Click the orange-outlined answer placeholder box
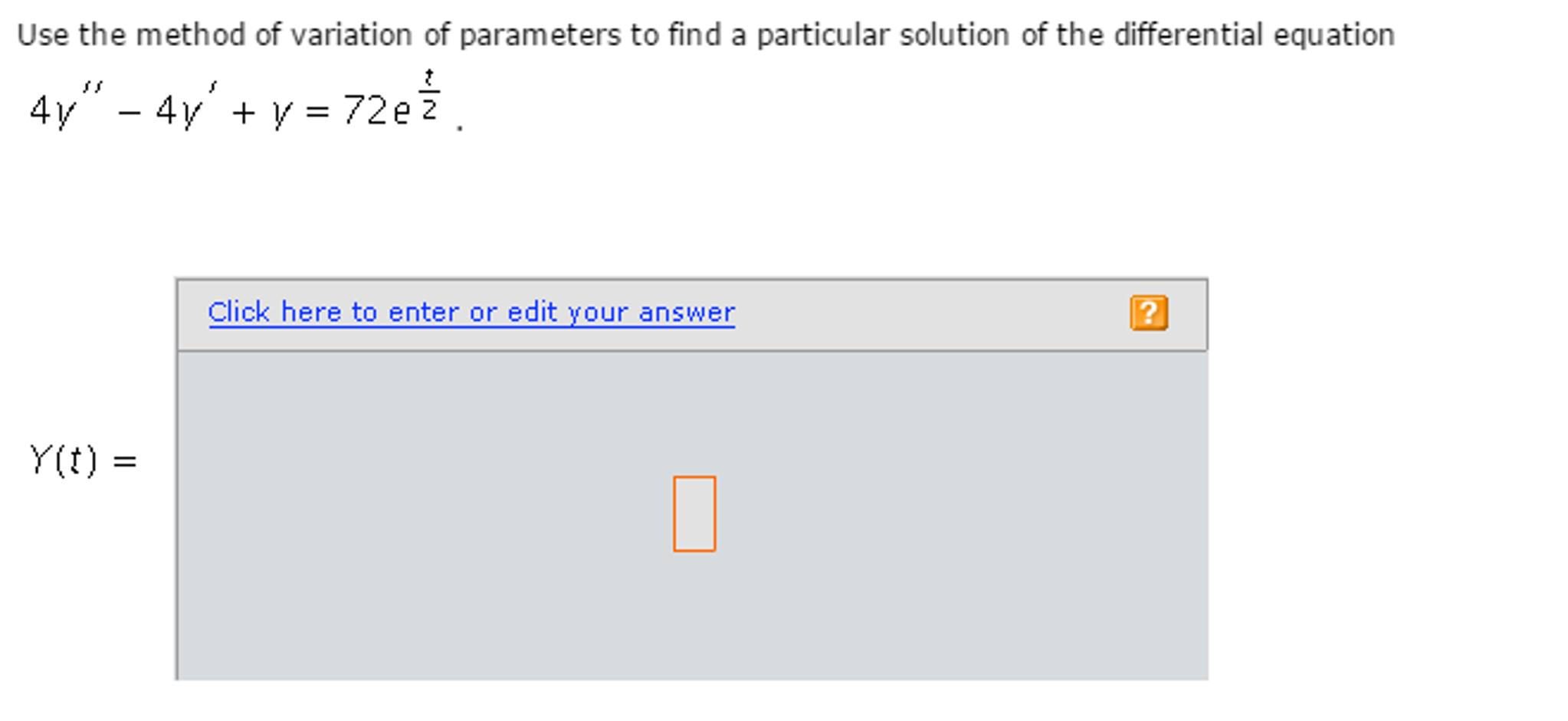1568x721 pixels. pos(694,513)
